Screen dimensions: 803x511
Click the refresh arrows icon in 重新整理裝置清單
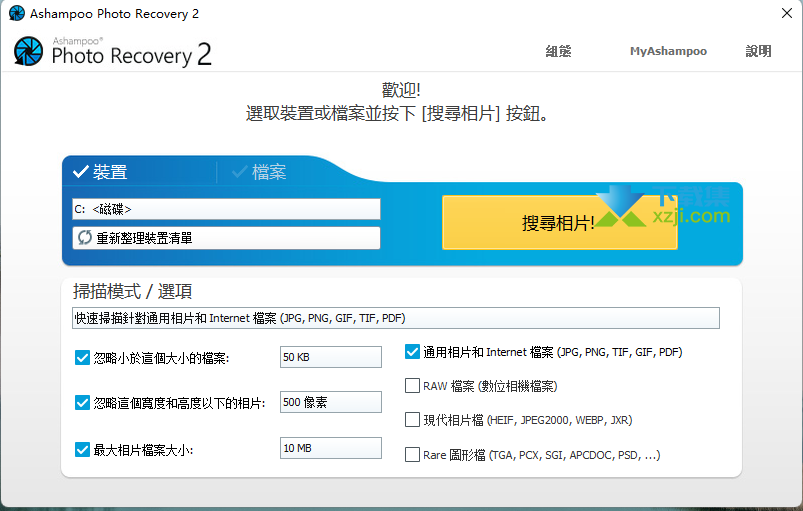tap(84, 238)
